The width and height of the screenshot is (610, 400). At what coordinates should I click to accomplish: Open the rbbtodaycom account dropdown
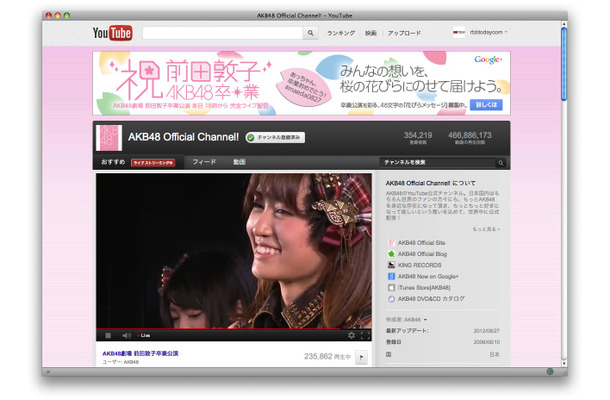[x=488, y=32]
